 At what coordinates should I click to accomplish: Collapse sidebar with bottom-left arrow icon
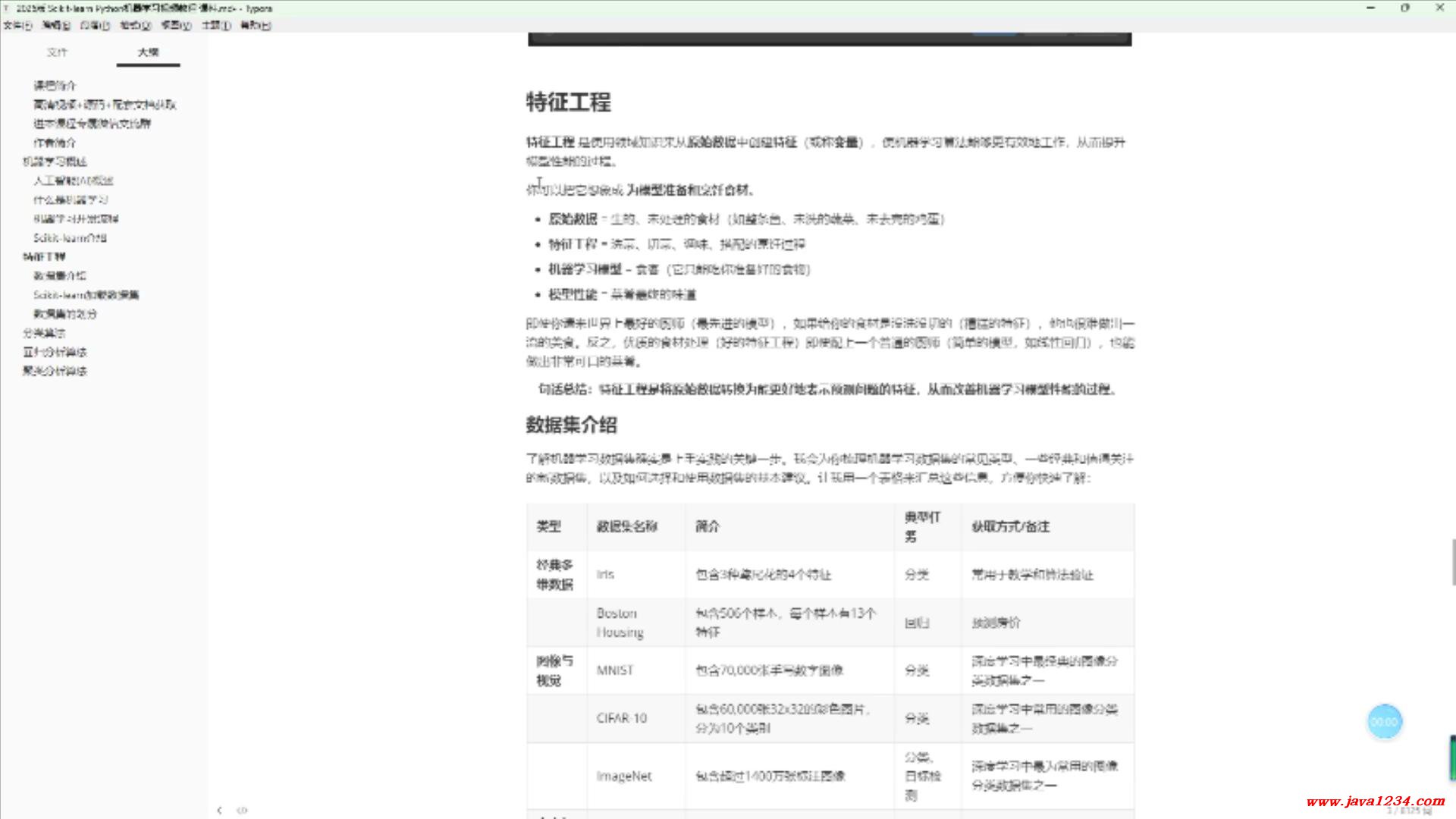tap(220, 810)
